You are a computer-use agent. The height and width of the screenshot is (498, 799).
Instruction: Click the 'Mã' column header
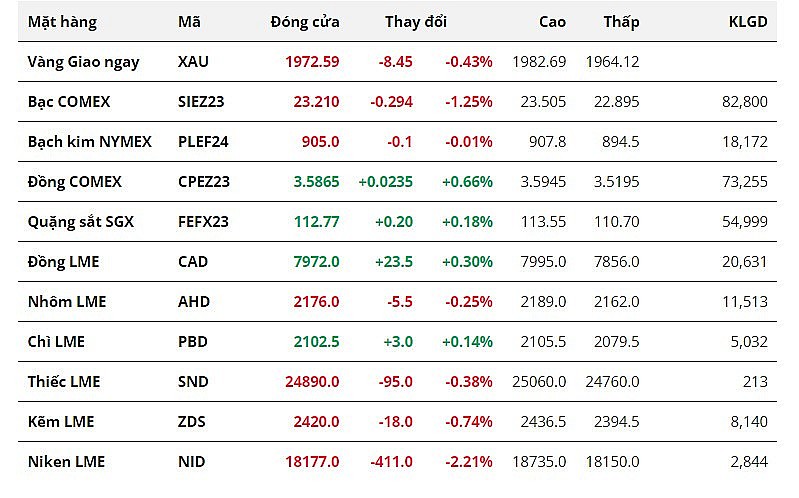point(189,22)
